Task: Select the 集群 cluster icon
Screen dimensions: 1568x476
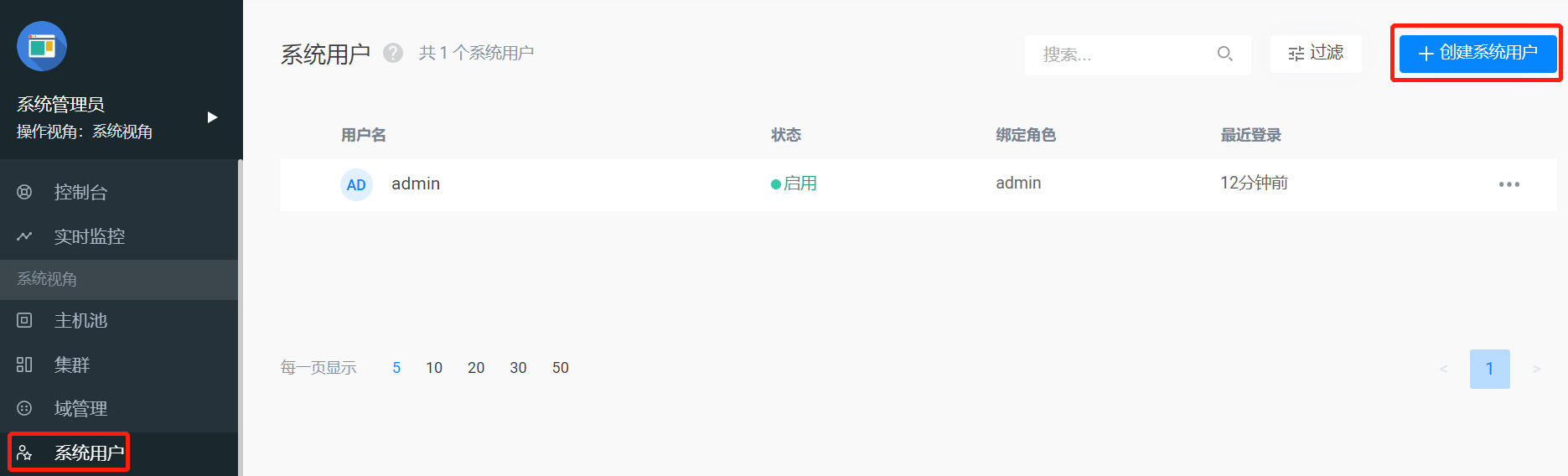Action: point(24,365)
